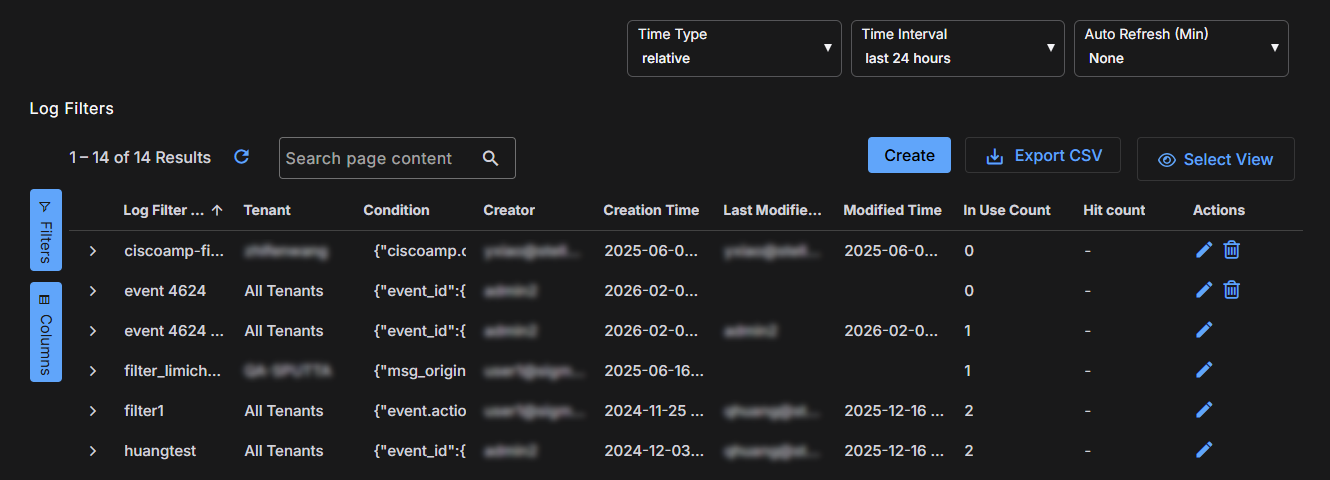
Task: Open the Filters side panel tab
Action: click(x=46, y=230)
